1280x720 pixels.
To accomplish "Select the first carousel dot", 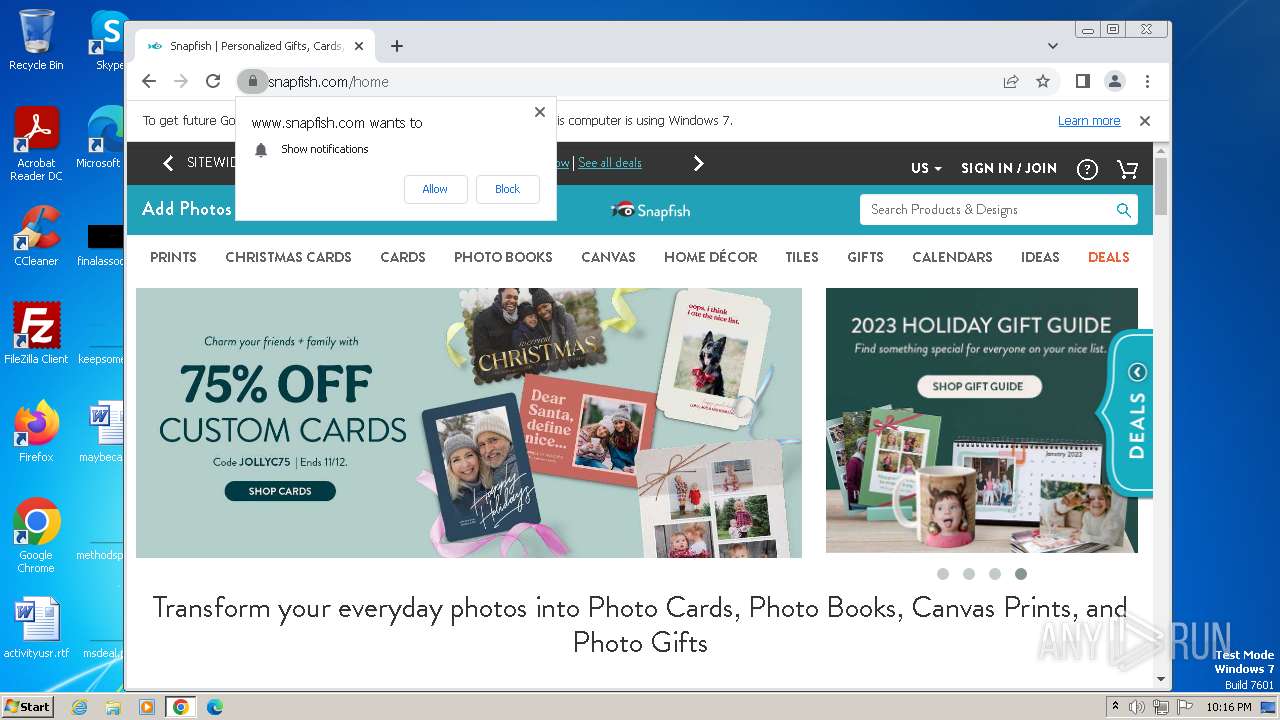I will (943, 574).
